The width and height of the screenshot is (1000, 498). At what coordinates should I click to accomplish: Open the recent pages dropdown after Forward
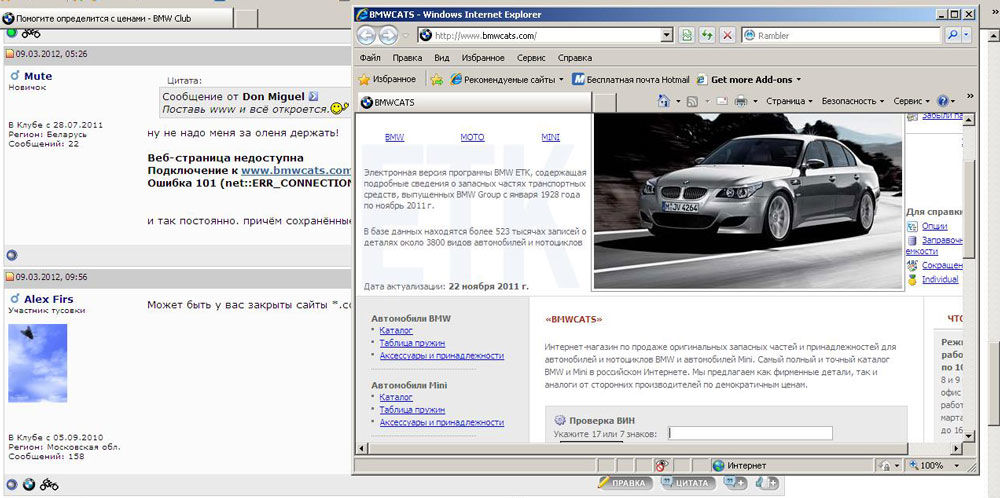pyautogui.click(x=404, y=36)
